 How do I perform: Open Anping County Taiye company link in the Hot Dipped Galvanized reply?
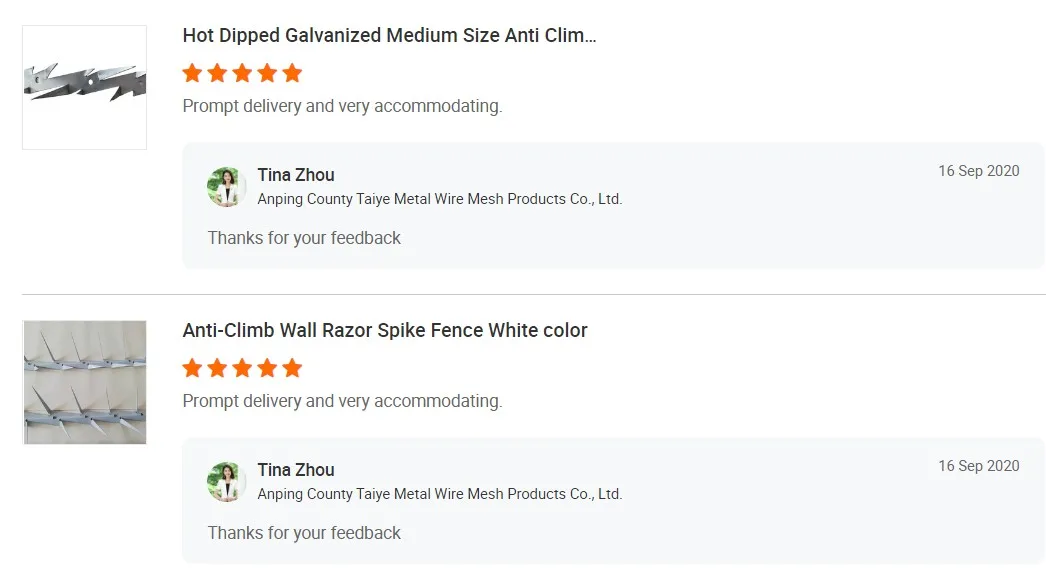pyautogui.click(x=439, y=199)
